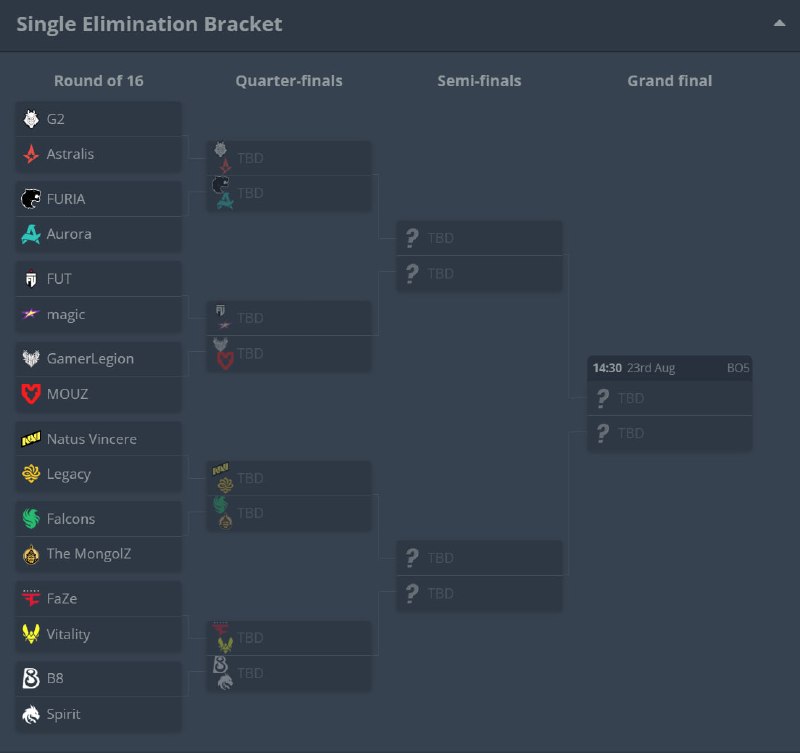Click the Team Spirit dragon logo
The height and width of the screenshot is (753, 800).
pyautogui.click(x=31, y=714)
